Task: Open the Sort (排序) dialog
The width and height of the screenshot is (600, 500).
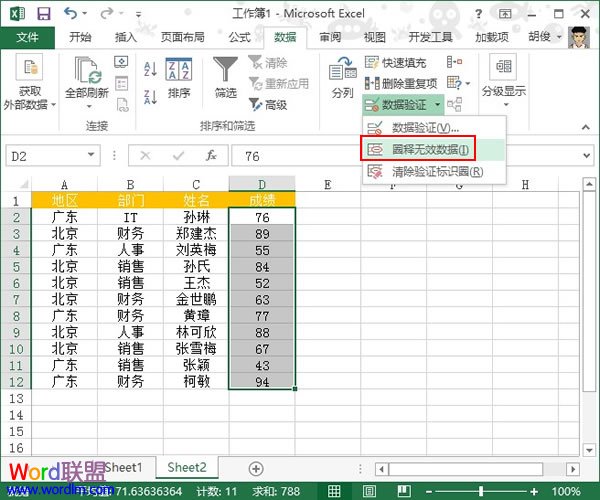Action: click(x=179, y=78)
